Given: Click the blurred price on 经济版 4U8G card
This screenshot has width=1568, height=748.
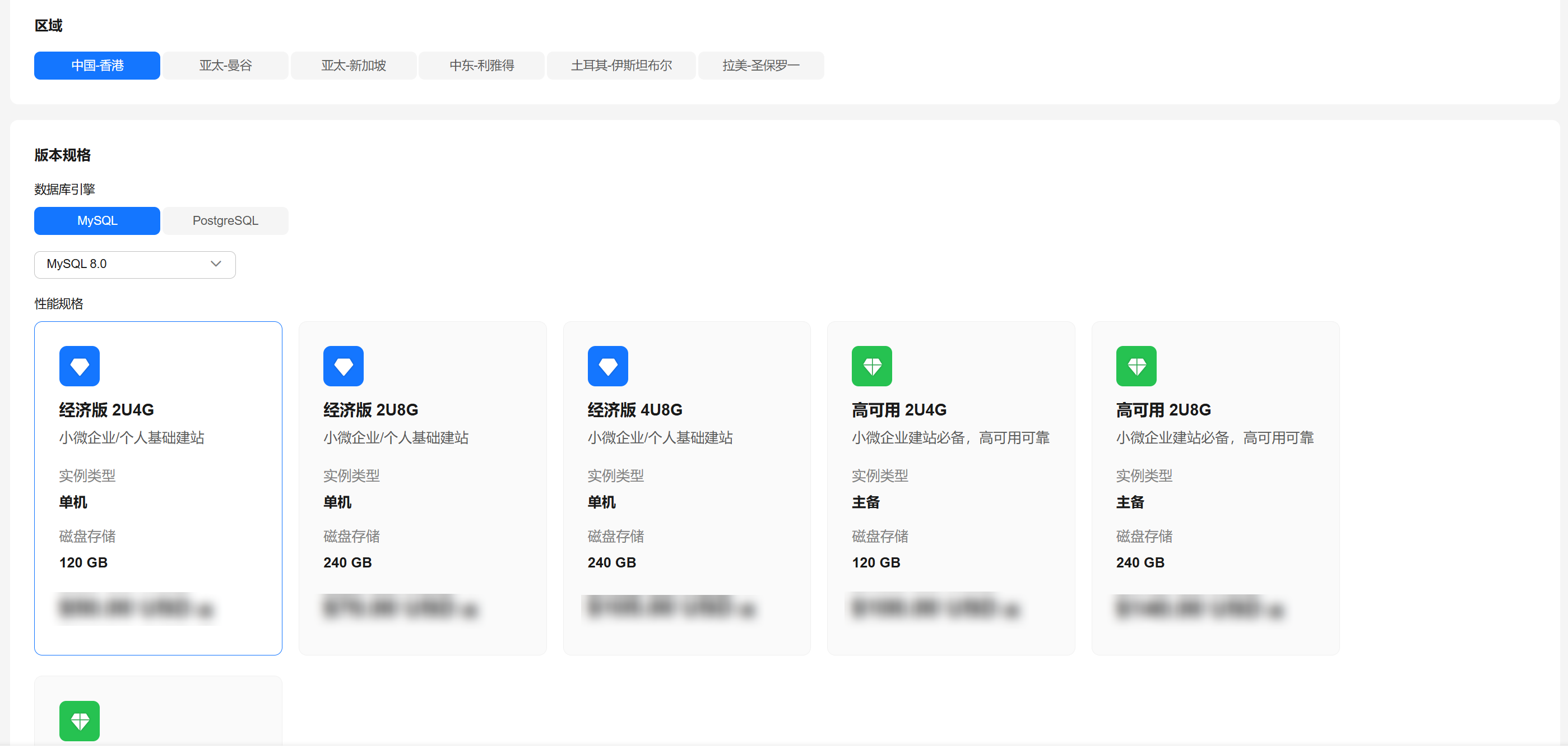Looking at the screenshot, I should (x=670, y=608).
